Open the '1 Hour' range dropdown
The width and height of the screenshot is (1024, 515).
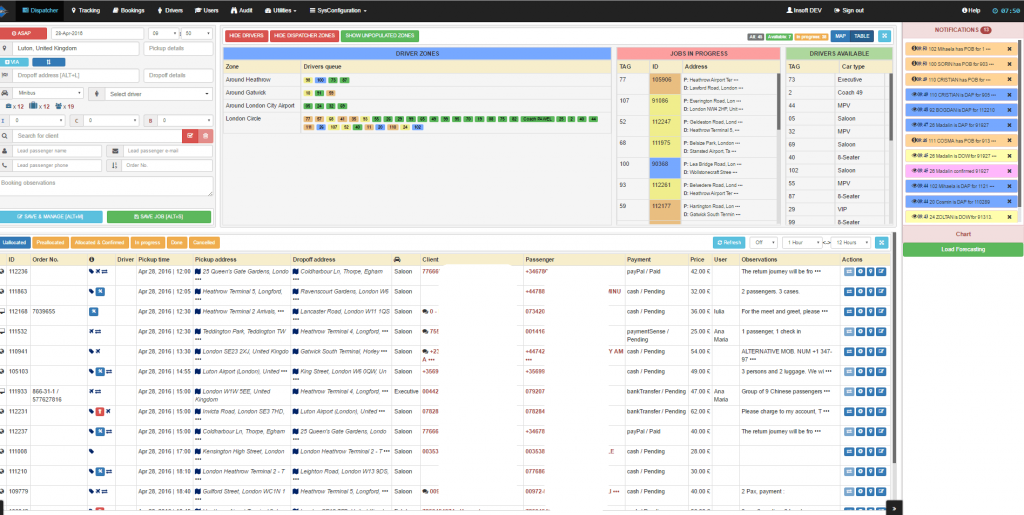pos(801,242)
